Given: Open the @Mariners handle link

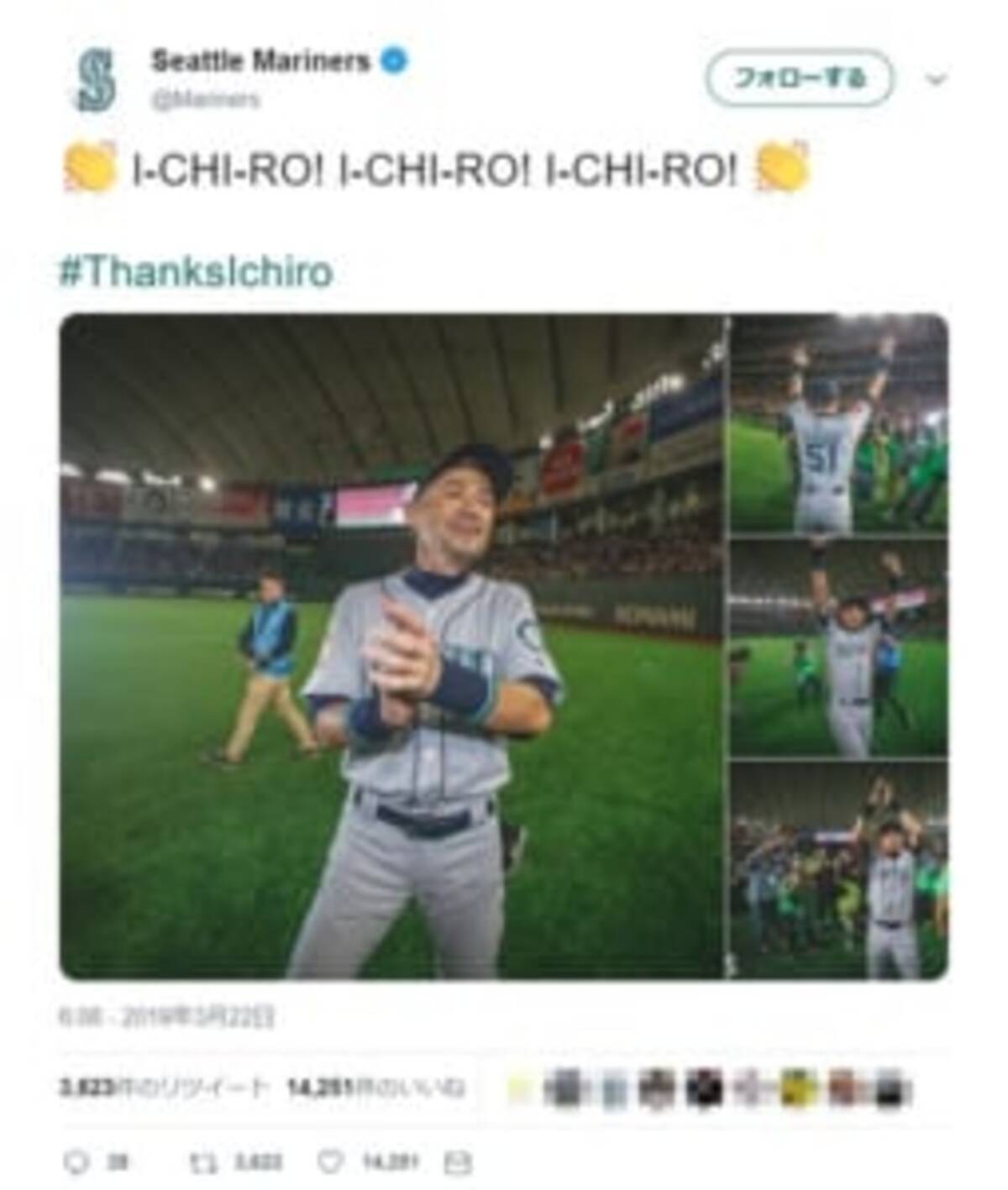Looking at the screenshot, I should click(205, 99).
